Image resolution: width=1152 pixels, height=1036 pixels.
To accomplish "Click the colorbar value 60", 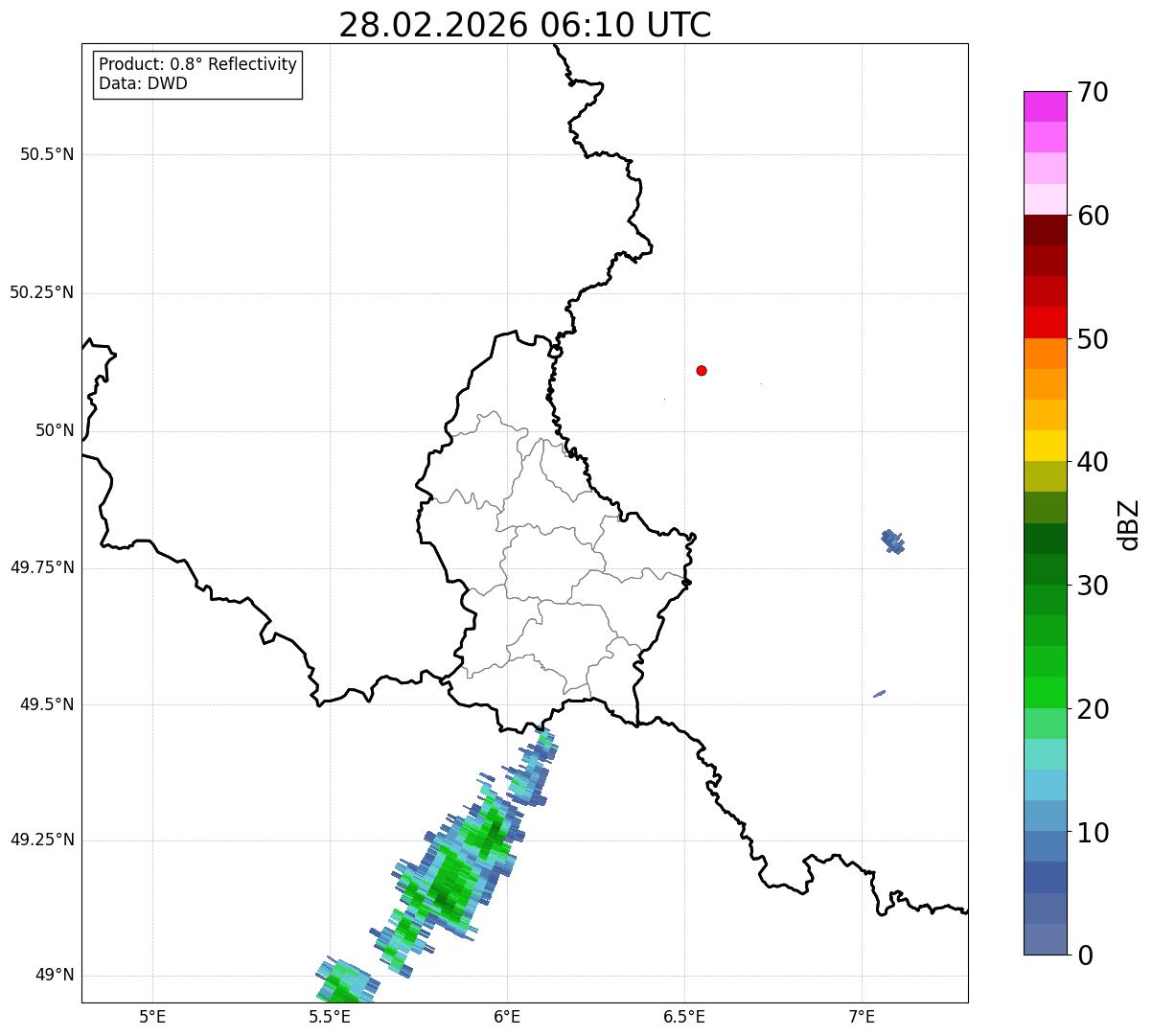I will (x=1093, y=216).
